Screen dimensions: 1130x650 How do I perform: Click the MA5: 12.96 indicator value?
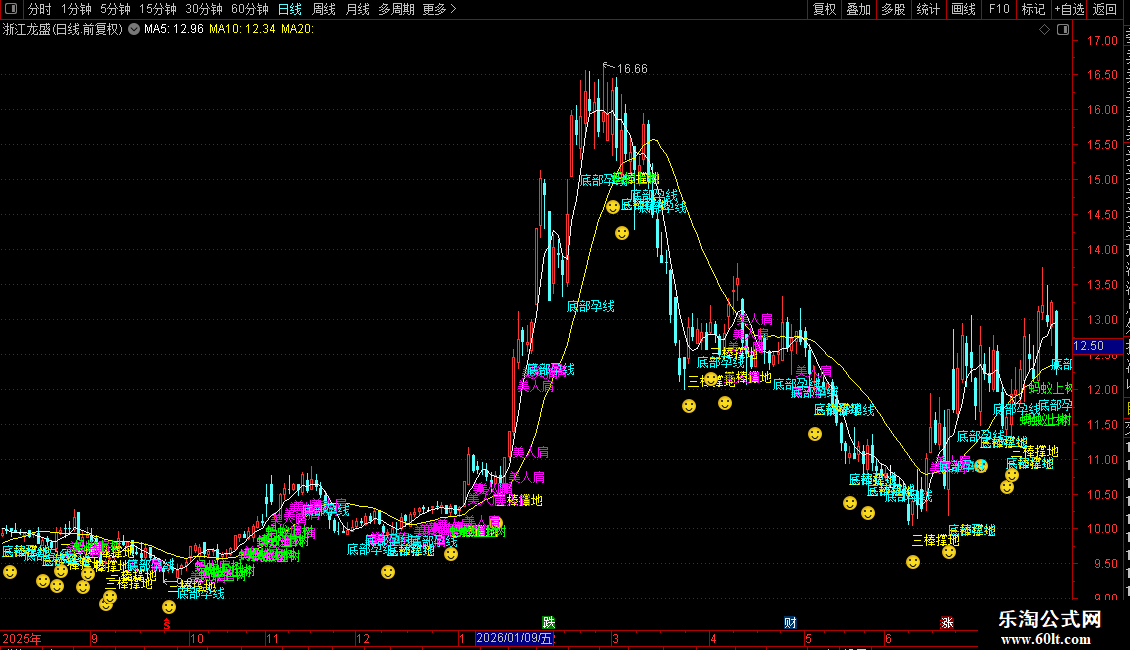click(174, 29)
